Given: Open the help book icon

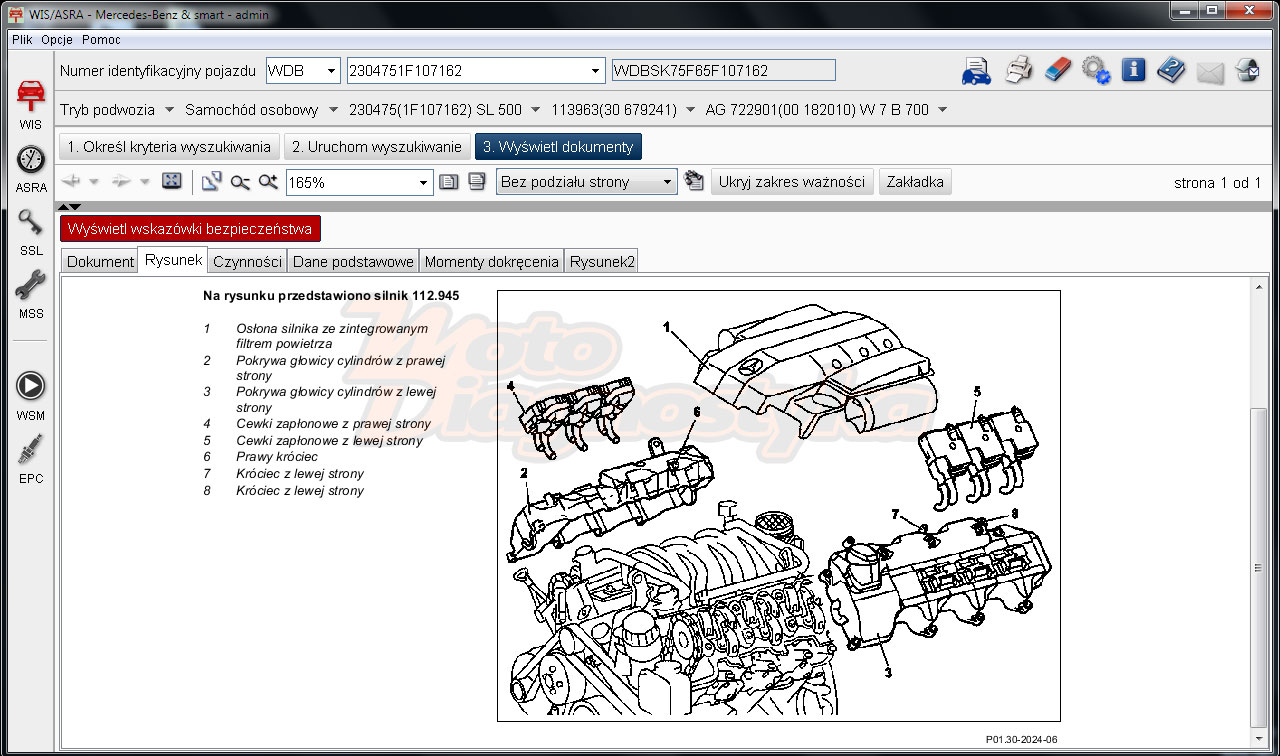Looking at the screenshot, I should (x=1171, y=70).
